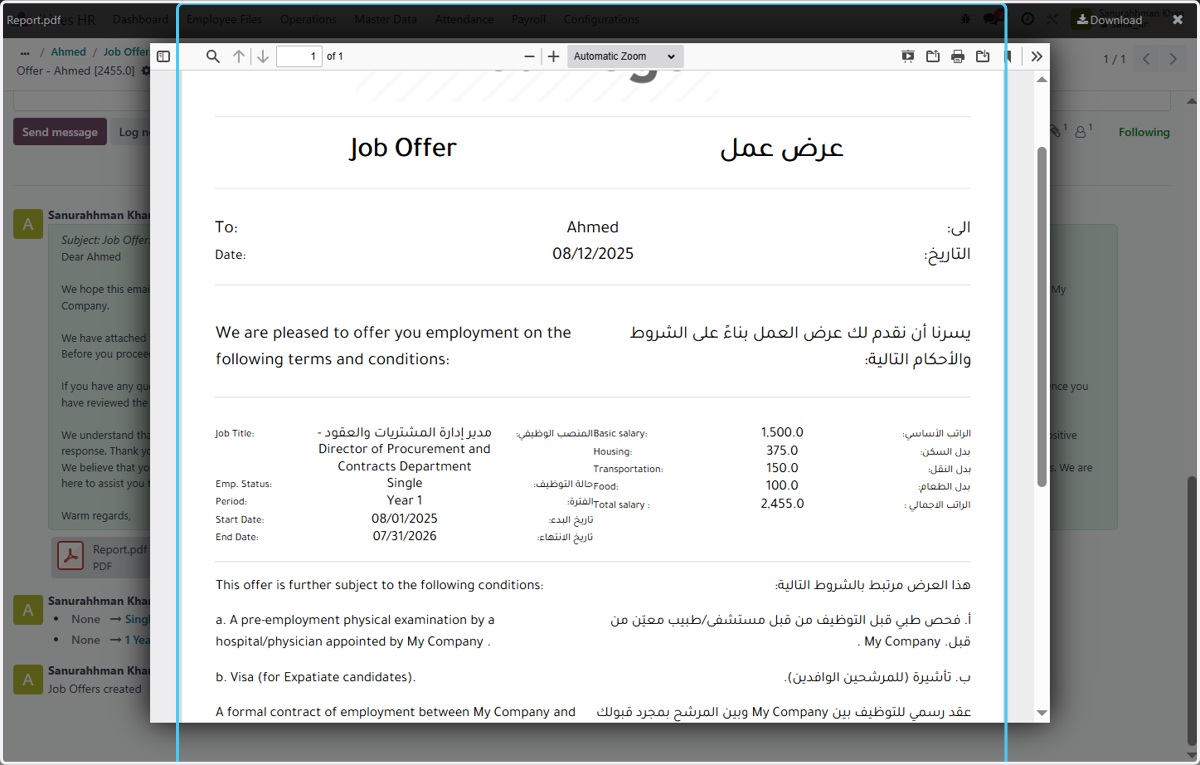Image resolution: width=1200 pixels, height=765 pixels.
Task: Open the Configurations menu in the background
Action: (601, 19)
